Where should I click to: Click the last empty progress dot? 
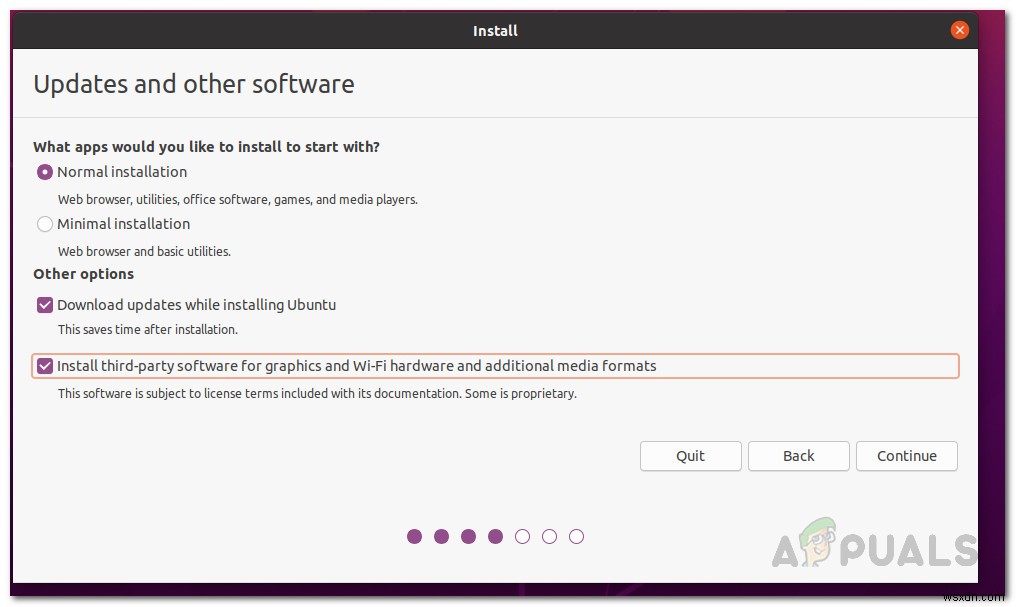pyautogui.click(x=576, y=537)
